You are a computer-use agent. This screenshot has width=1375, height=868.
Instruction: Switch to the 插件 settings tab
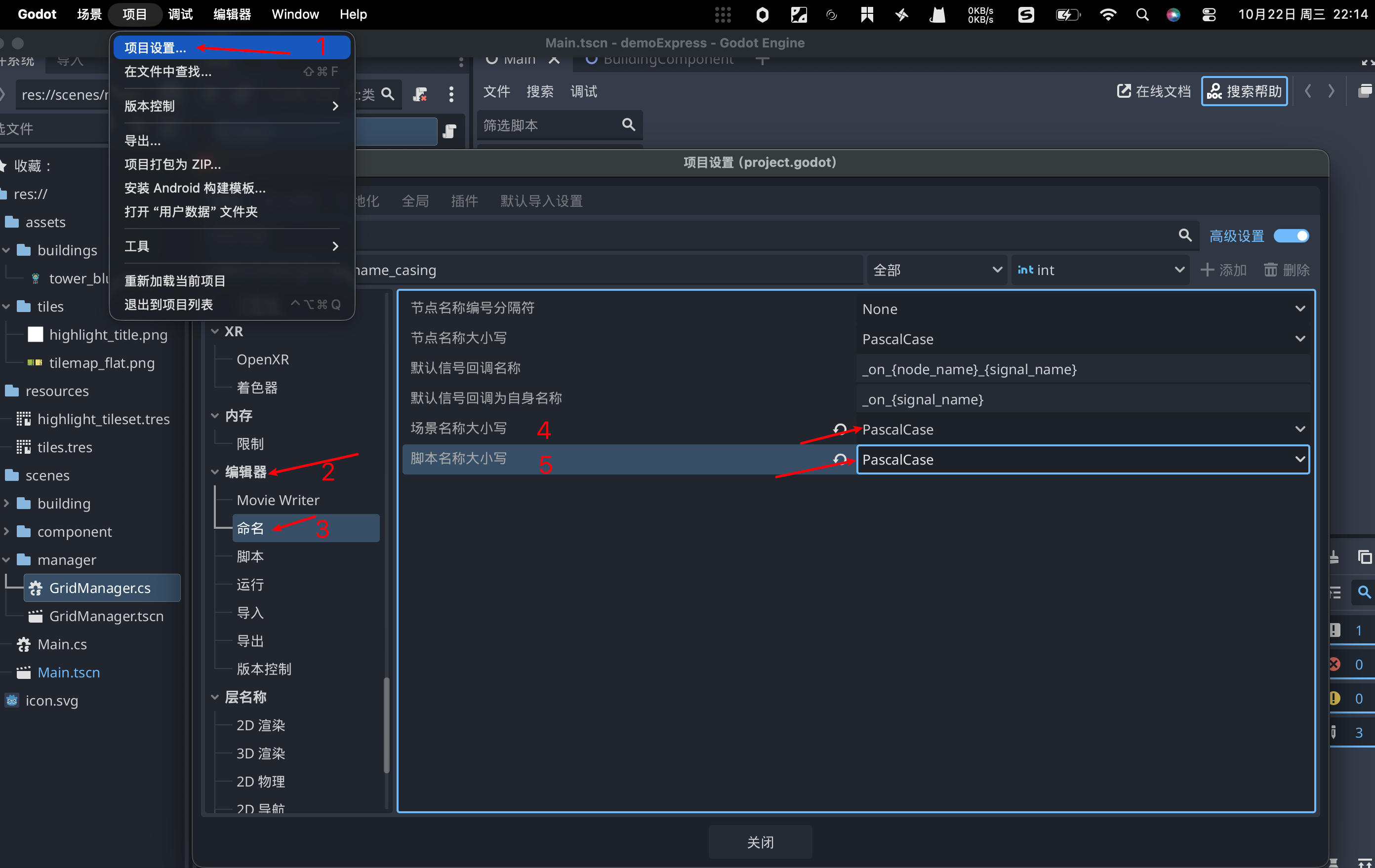tap(464, 201)
